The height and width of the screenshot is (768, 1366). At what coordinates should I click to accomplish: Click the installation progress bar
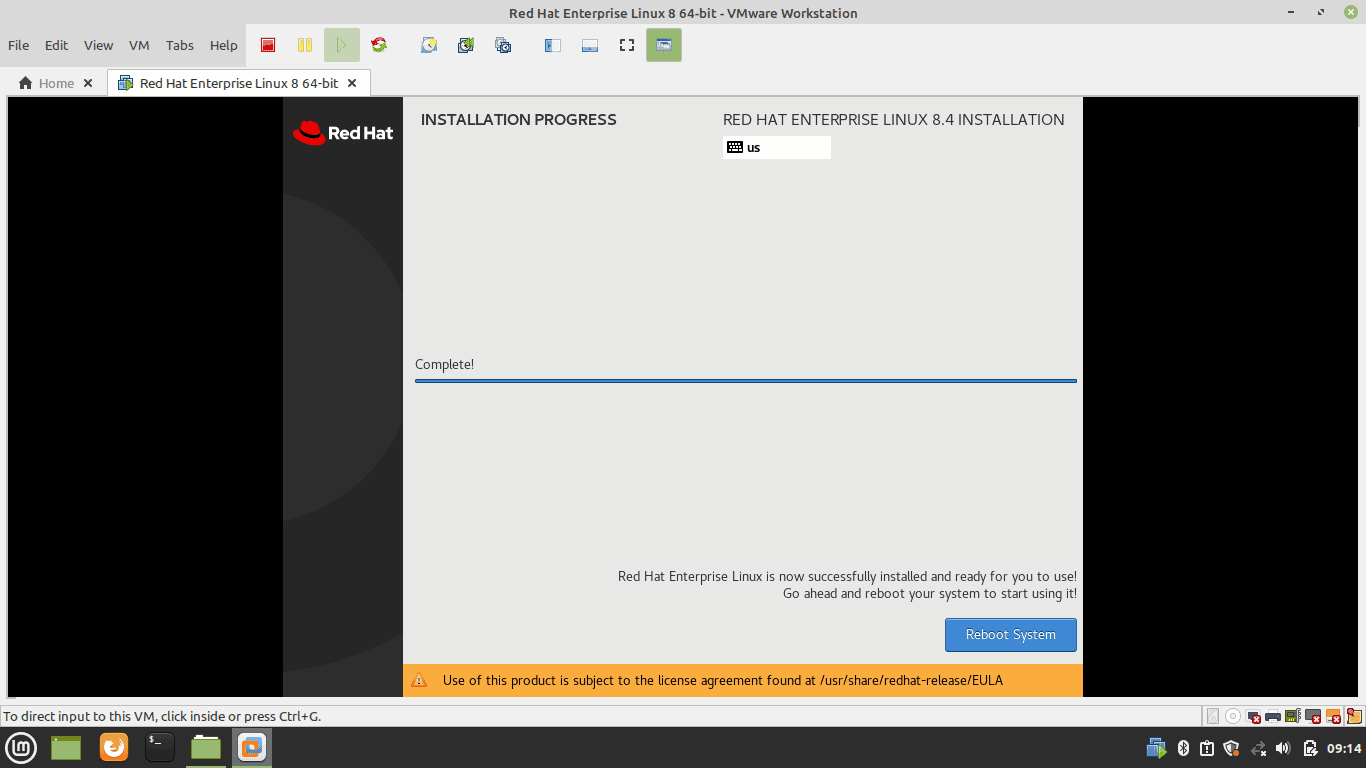(746, 381)
